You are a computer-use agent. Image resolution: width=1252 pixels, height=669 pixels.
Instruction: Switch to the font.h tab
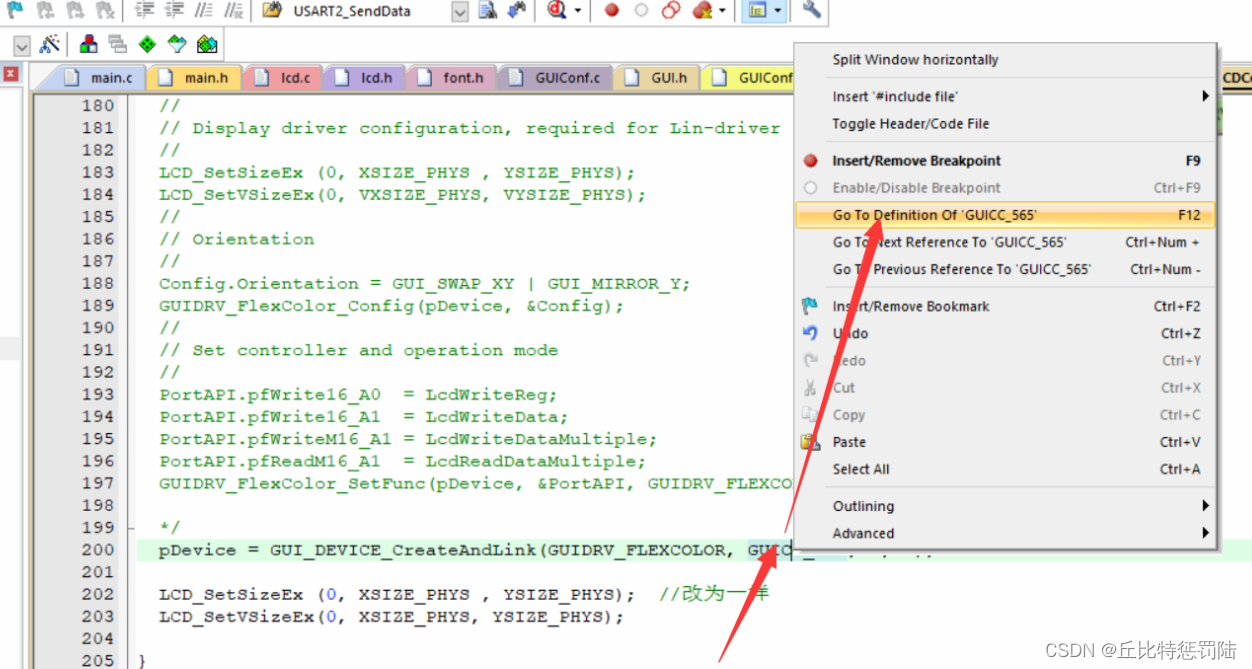[450, 77]
